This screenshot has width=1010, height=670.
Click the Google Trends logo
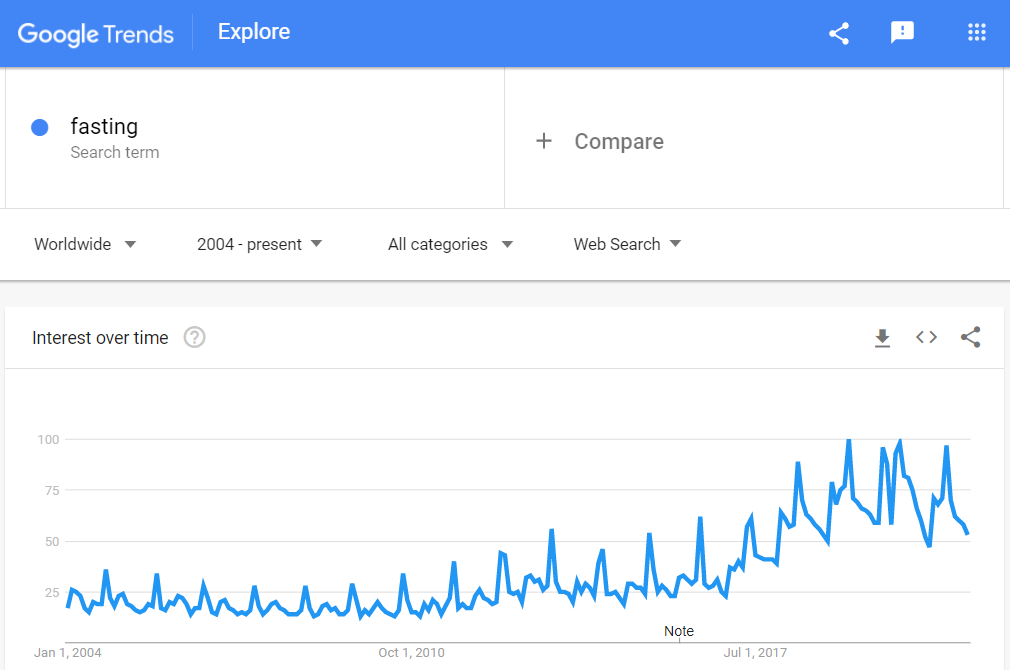click(x=96, y=34)
